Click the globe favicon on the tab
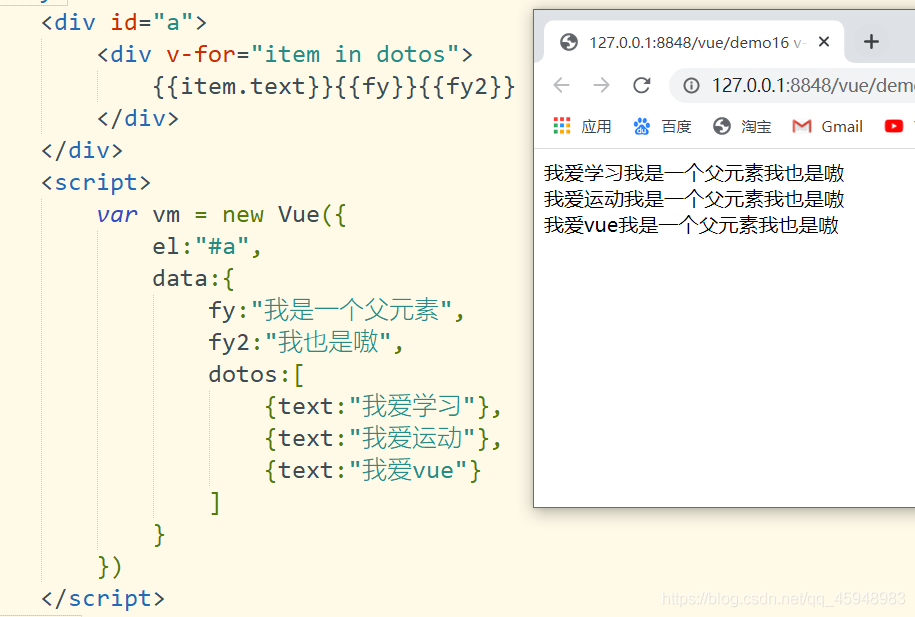915x617 pixels. coord(568,42)
